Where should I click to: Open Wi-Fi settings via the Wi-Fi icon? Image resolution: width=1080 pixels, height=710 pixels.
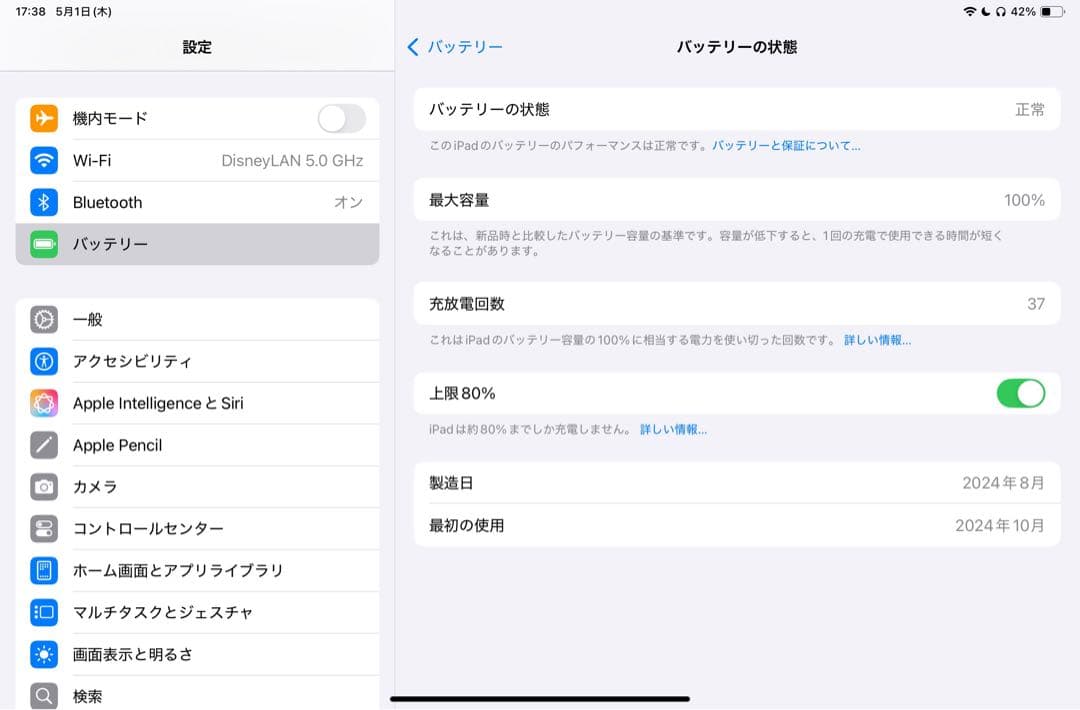tap(44, 160)
